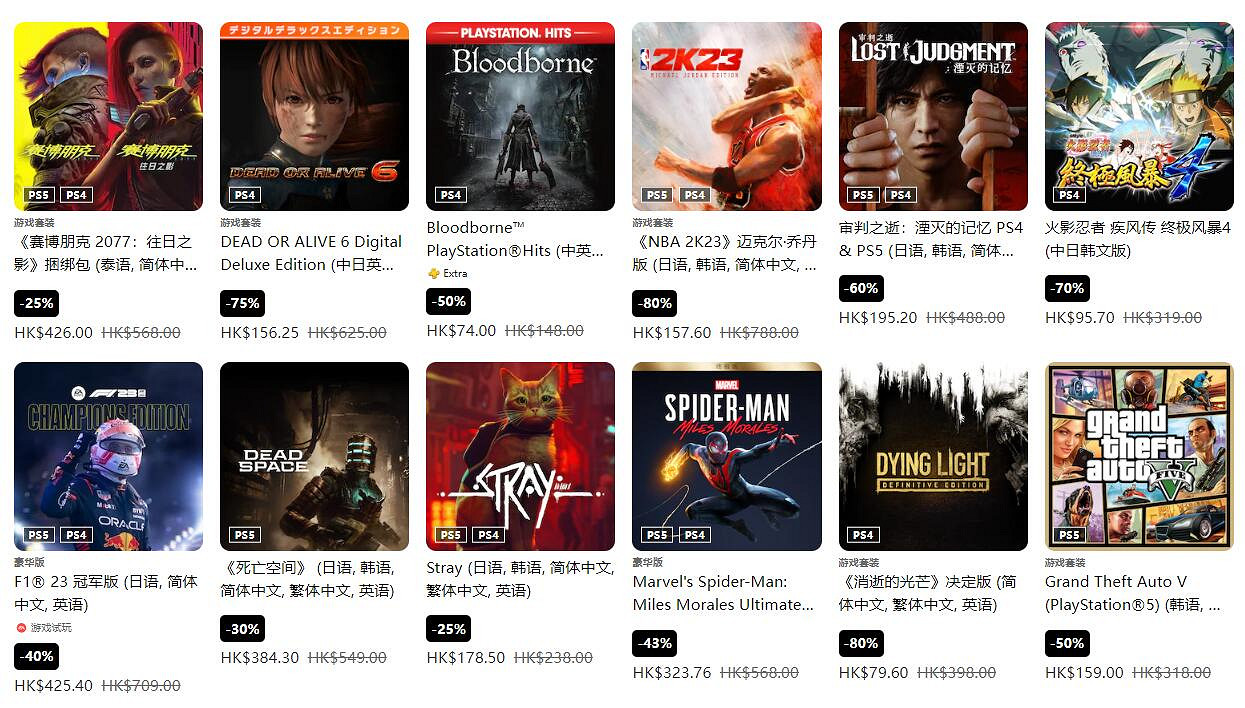Click the PS5 badge on Cyberpunk 2077 cover
The height and width of the screenshot is (708, 1245).
point(39,195)
